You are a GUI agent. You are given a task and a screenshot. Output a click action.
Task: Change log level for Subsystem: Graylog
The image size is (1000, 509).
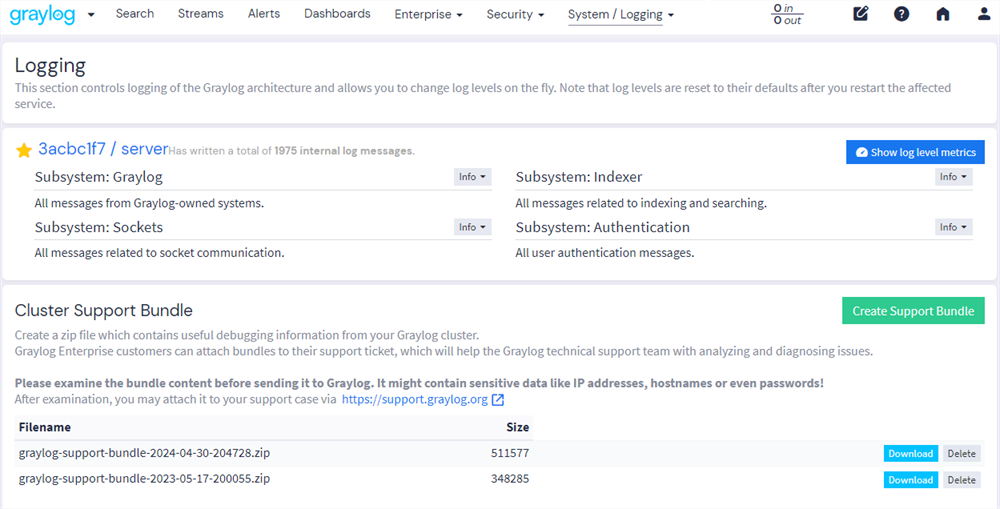click(x=473, y=177)
